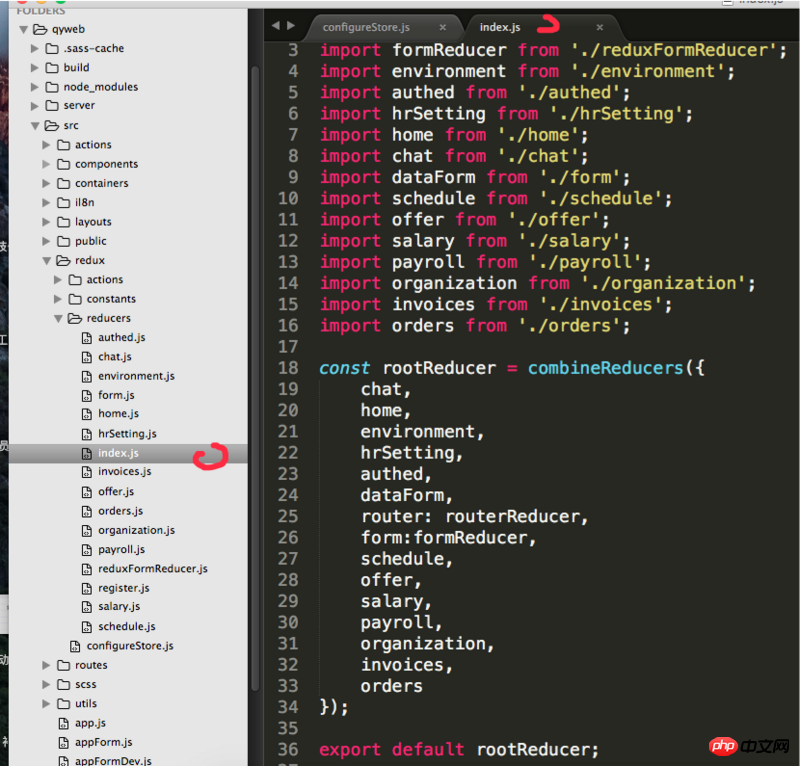The width and height of the screenshot is (800, 766).
Task: Click the folder icon beside components
Action: [63, 164]
